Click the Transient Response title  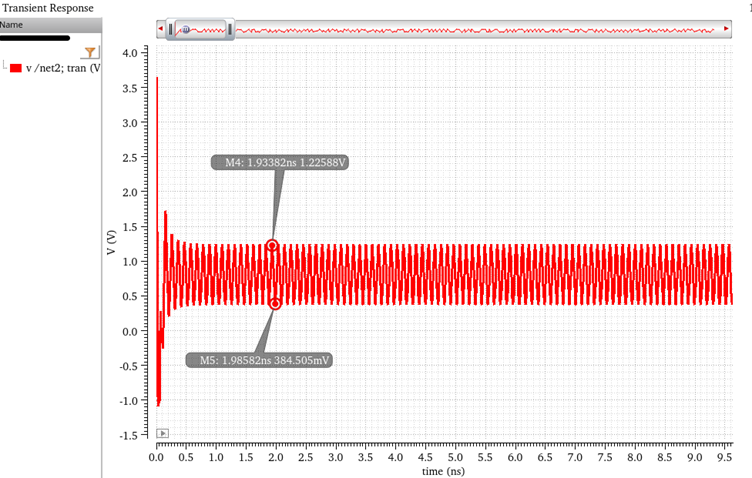tap(47, 8)
